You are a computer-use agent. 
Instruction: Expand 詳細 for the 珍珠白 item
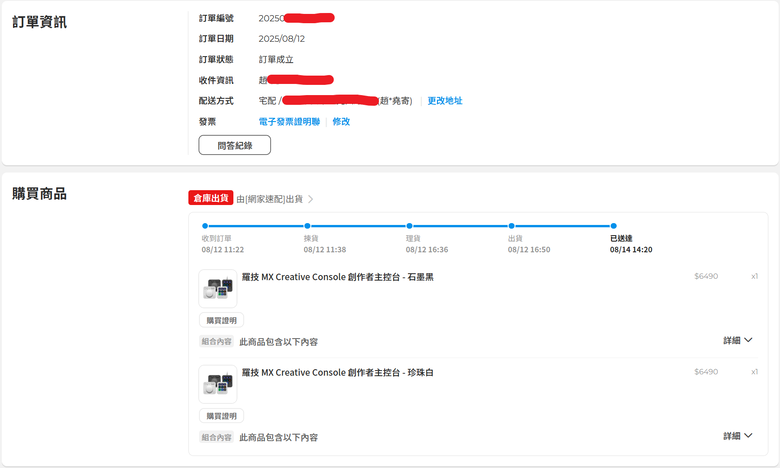point(738,436)
